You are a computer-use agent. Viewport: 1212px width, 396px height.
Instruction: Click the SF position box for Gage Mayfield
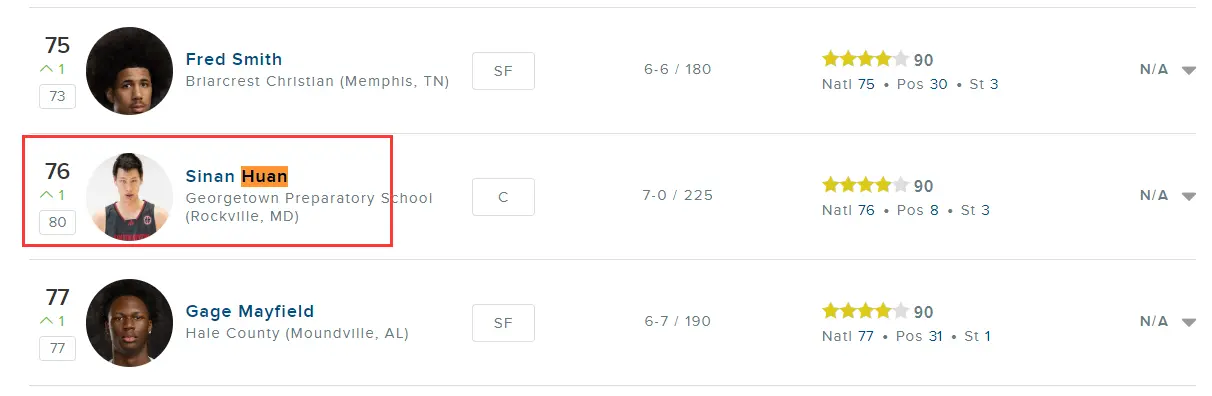(x=503, y=322)
